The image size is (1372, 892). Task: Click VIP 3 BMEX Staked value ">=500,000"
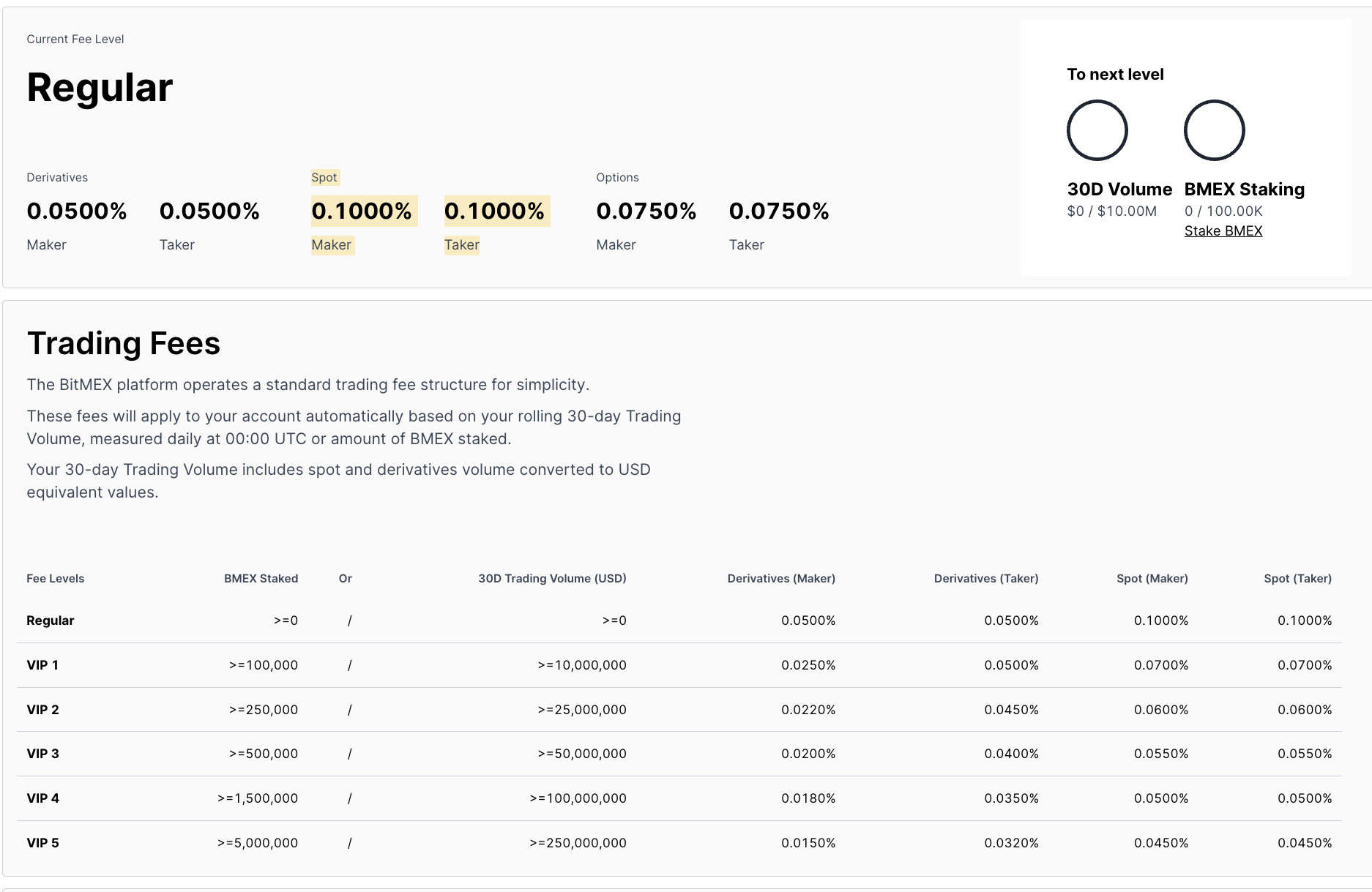tap(264, 754)
